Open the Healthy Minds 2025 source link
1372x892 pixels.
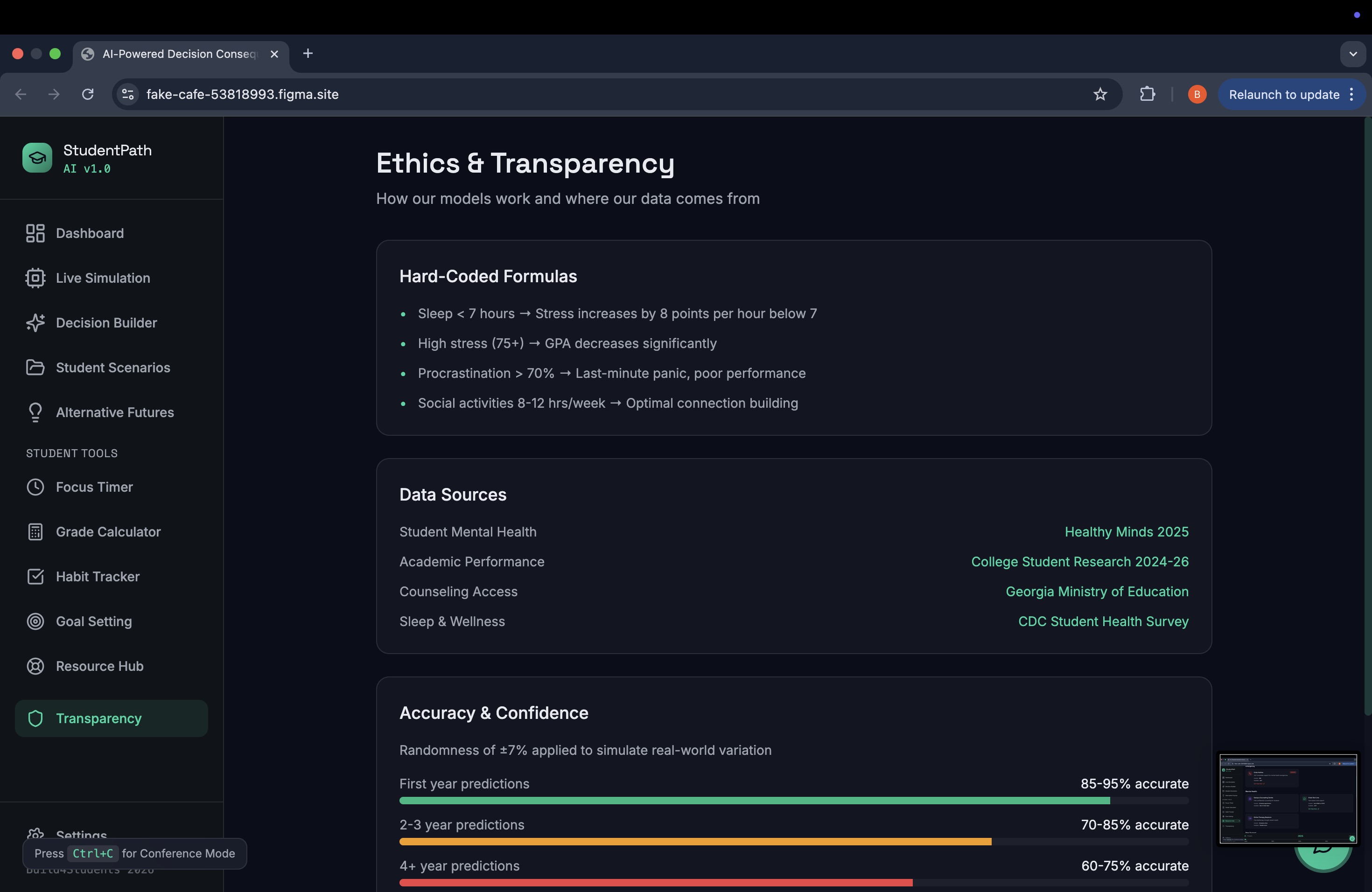[x=1126, y=532]
